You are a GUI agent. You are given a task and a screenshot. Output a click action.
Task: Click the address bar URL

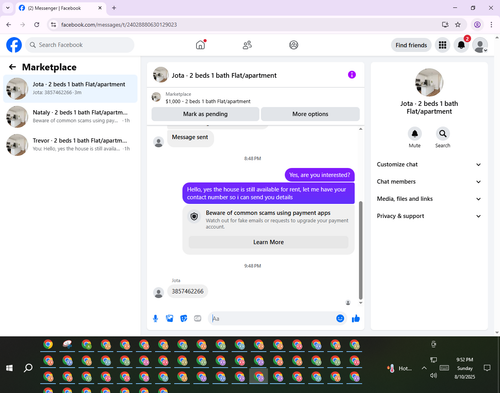(x=119, y=25)
